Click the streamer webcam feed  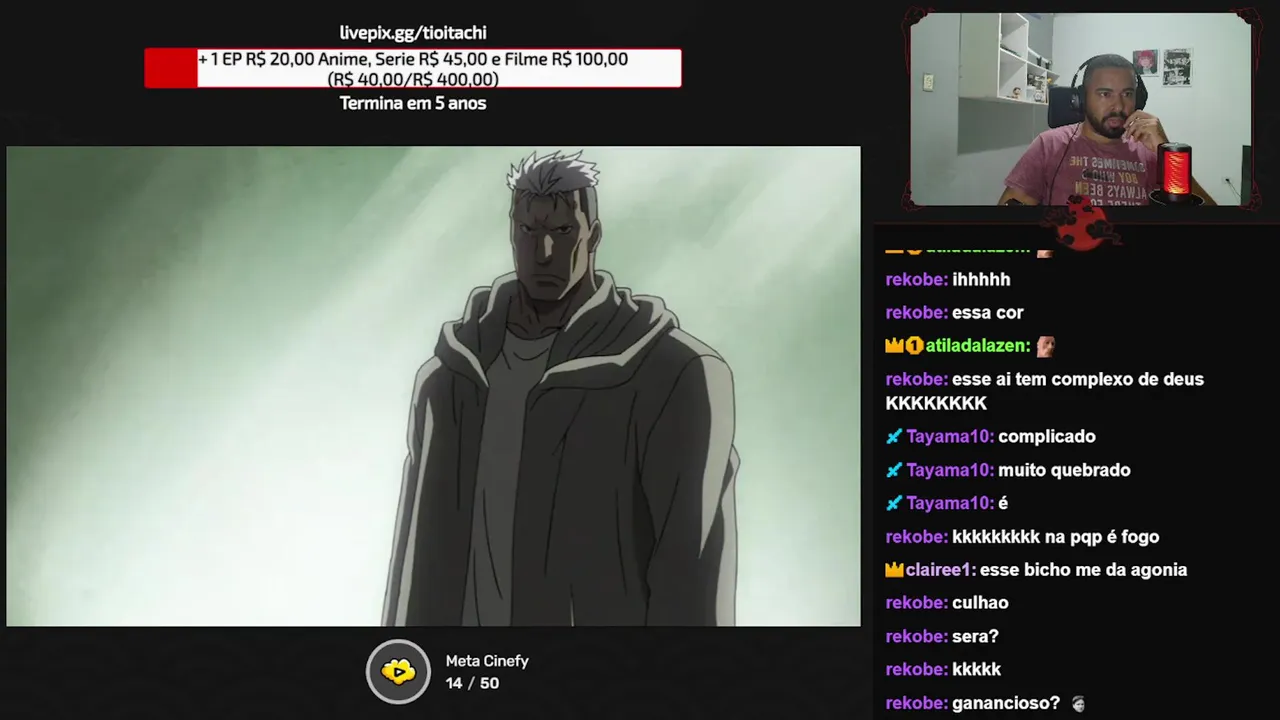tap(1080, 110)
